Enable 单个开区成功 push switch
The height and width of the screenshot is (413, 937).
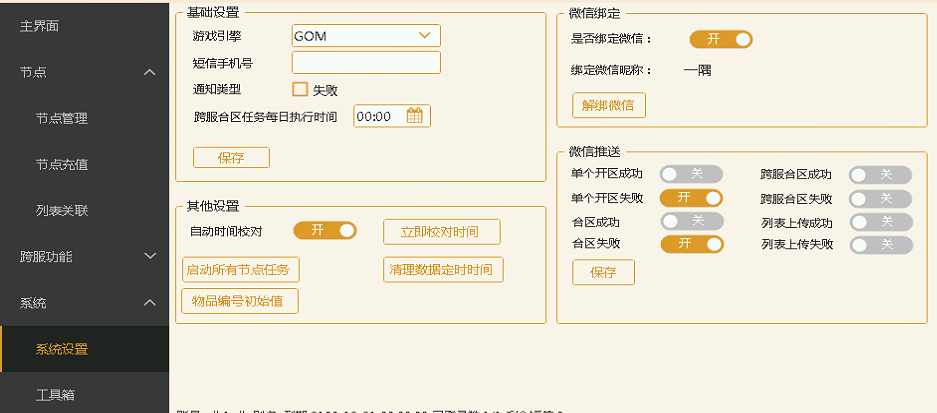click(x=691, y=174)
